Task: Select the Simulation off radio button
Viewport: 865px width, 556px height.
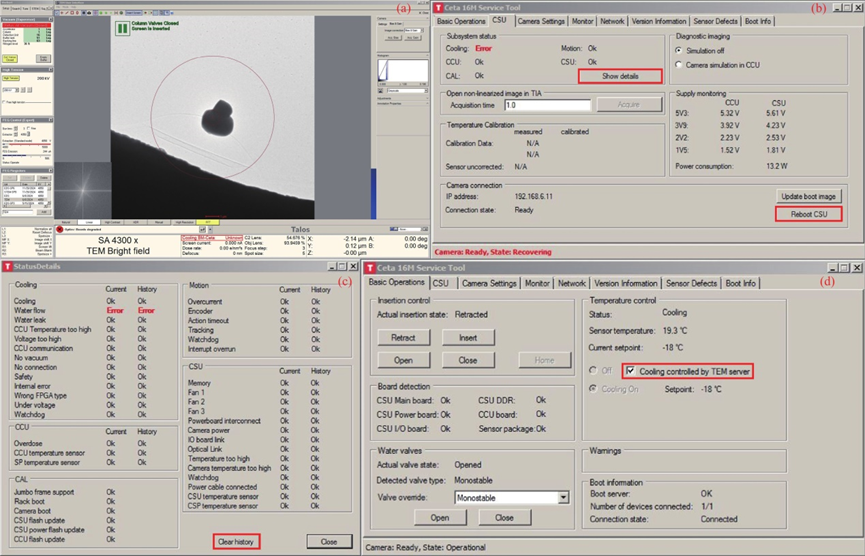Action: tap(680, 49)
